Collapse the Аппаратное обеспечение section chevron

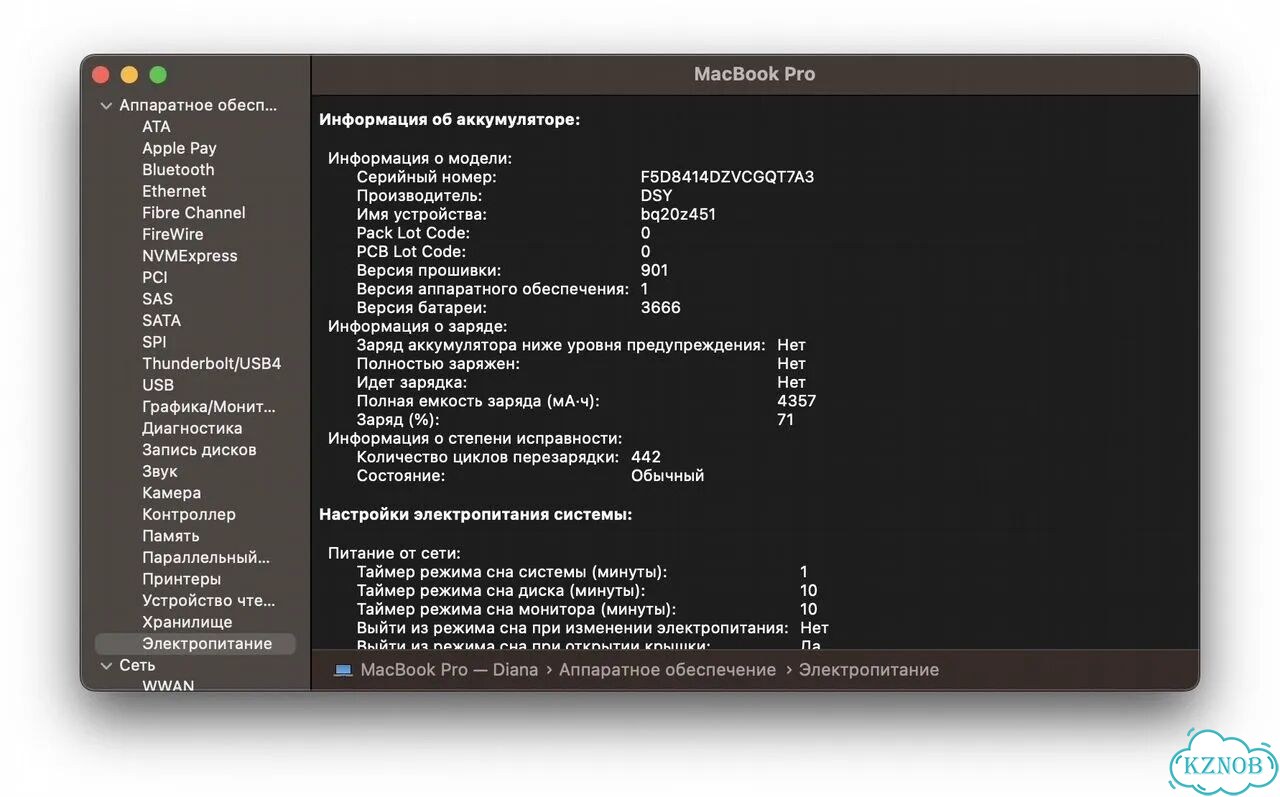[x=106, y=105]
